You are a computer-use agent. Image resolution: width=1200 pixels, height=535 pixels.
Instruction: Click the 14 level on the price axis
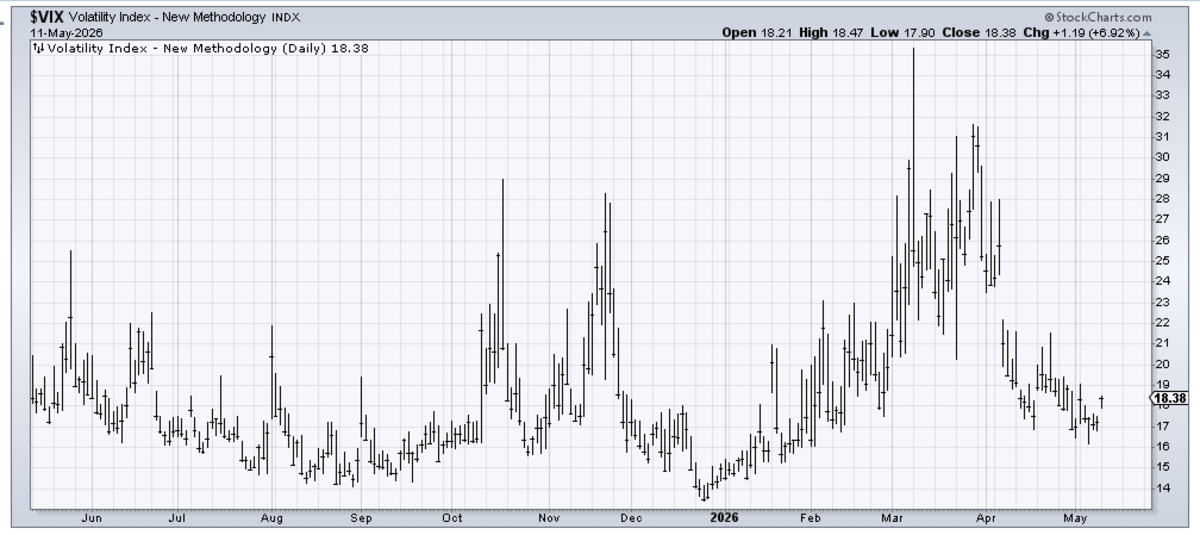click(1162, 488)
